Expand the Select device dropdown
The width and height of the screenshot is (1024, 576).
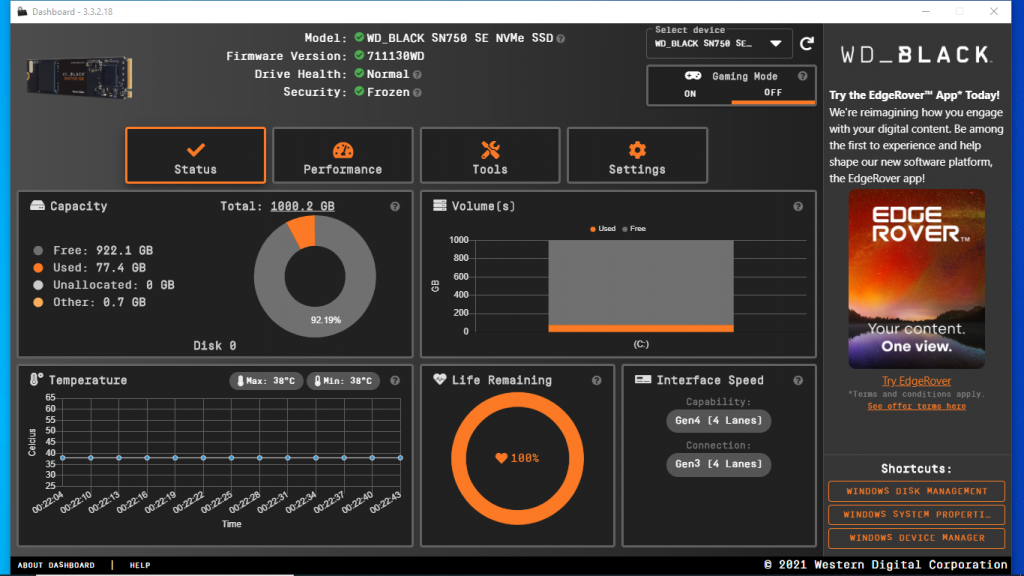775,44
